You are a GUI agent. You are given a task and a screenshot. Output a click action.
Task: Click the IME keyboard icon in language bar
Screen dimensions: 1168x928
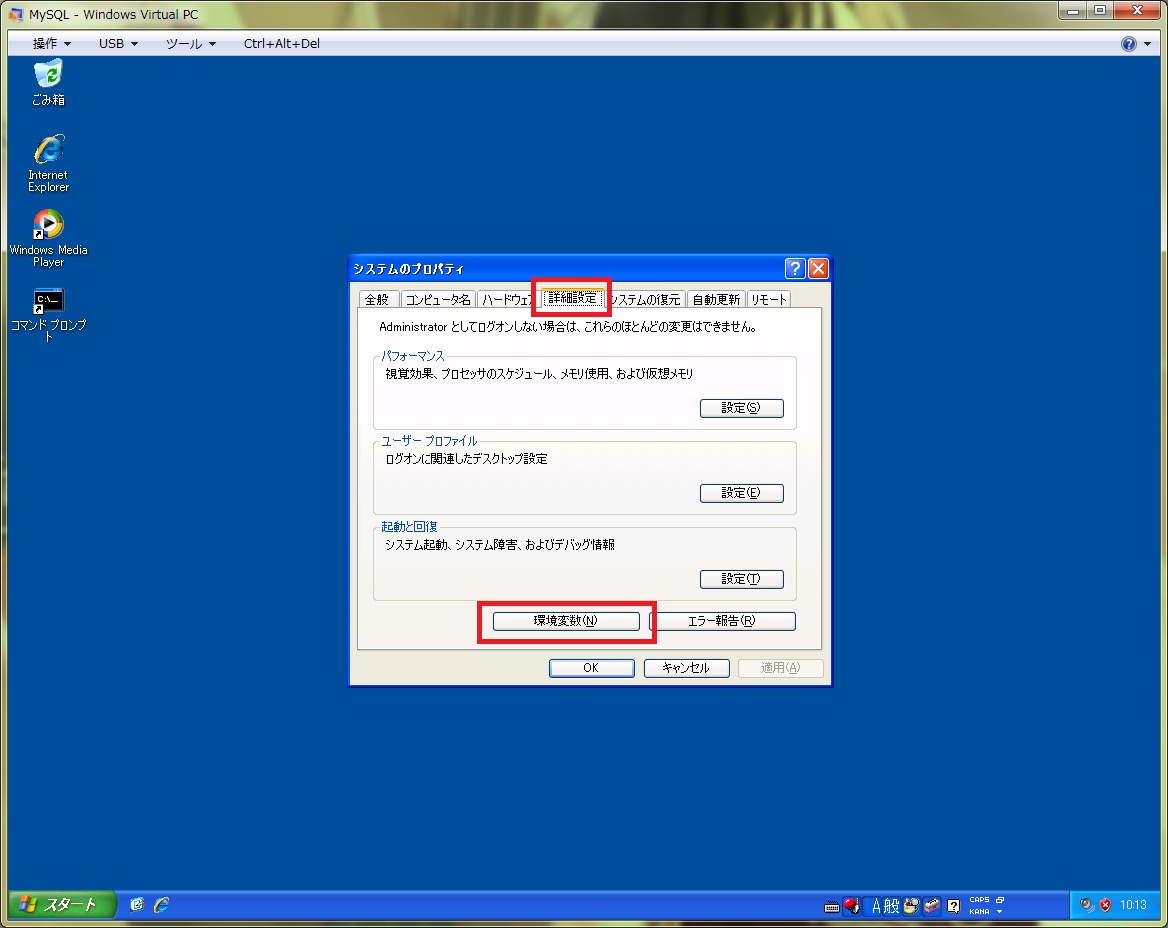(x=832, y=906)
